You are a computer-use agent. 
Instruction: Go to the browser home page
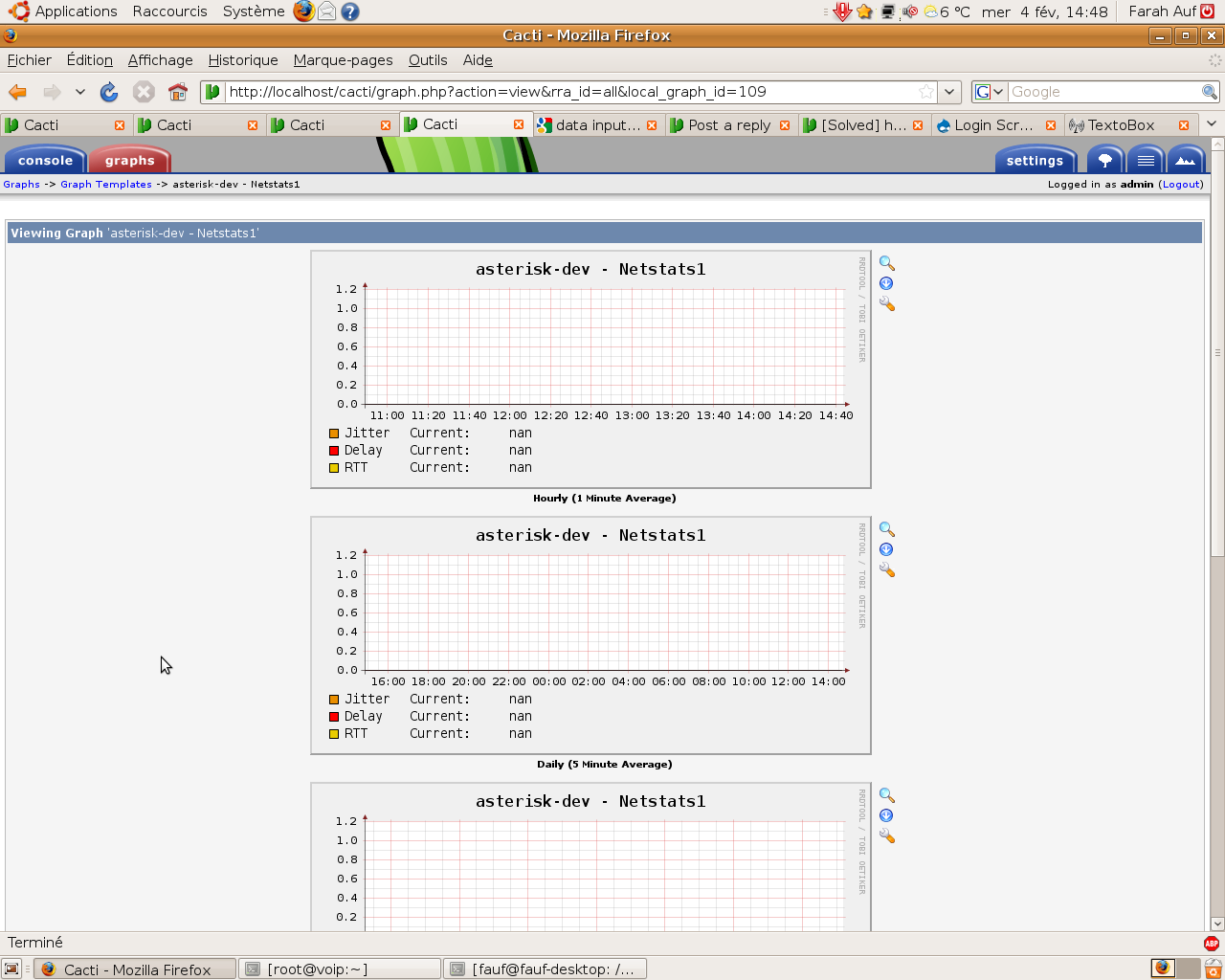(x=177, y=92)
